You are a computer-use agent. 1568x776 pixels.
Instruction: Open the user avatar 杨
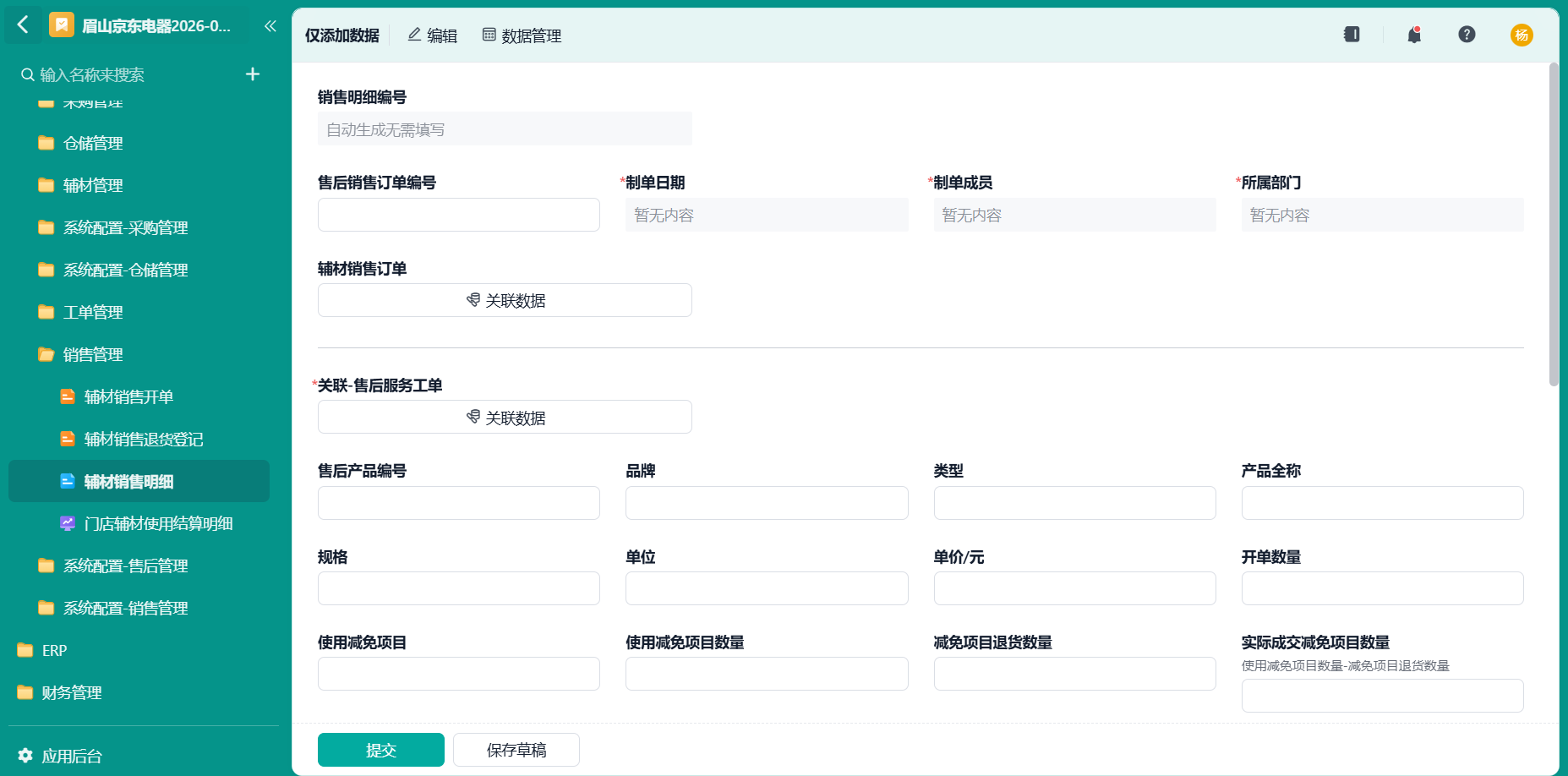pyautogui.click(x=1522, y=35)
